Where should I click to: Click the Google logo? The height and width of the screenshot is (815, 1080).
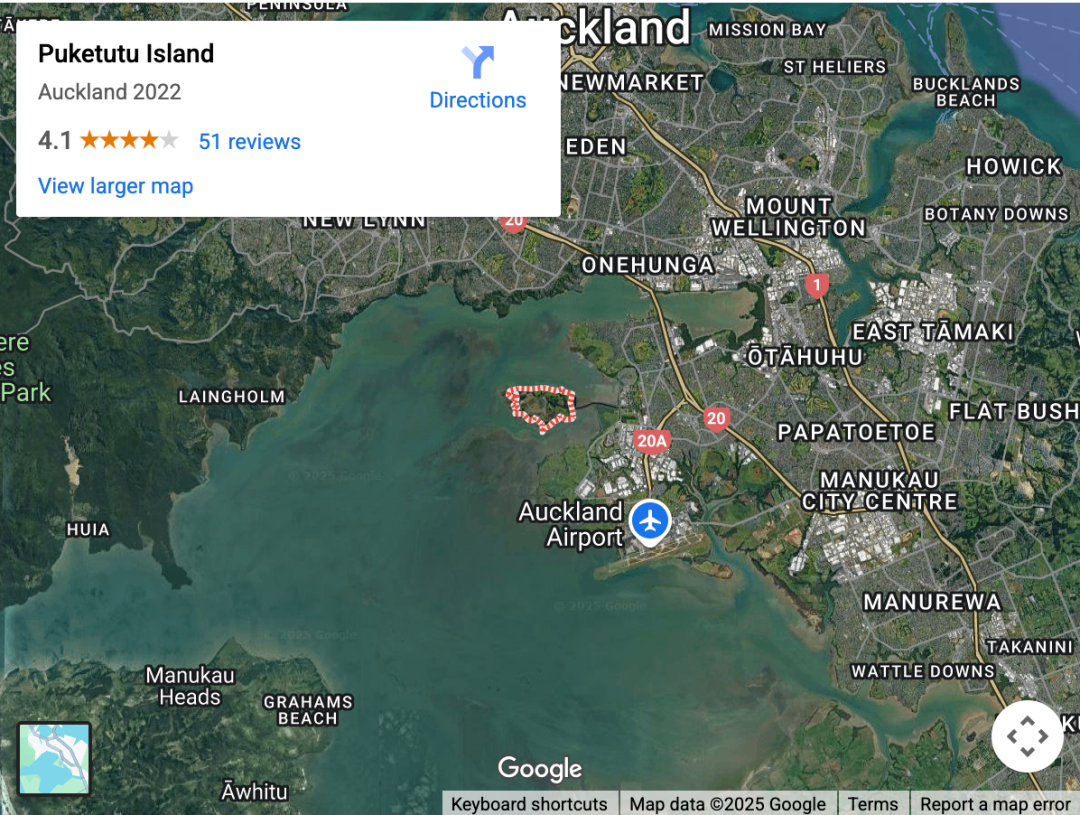540,768
